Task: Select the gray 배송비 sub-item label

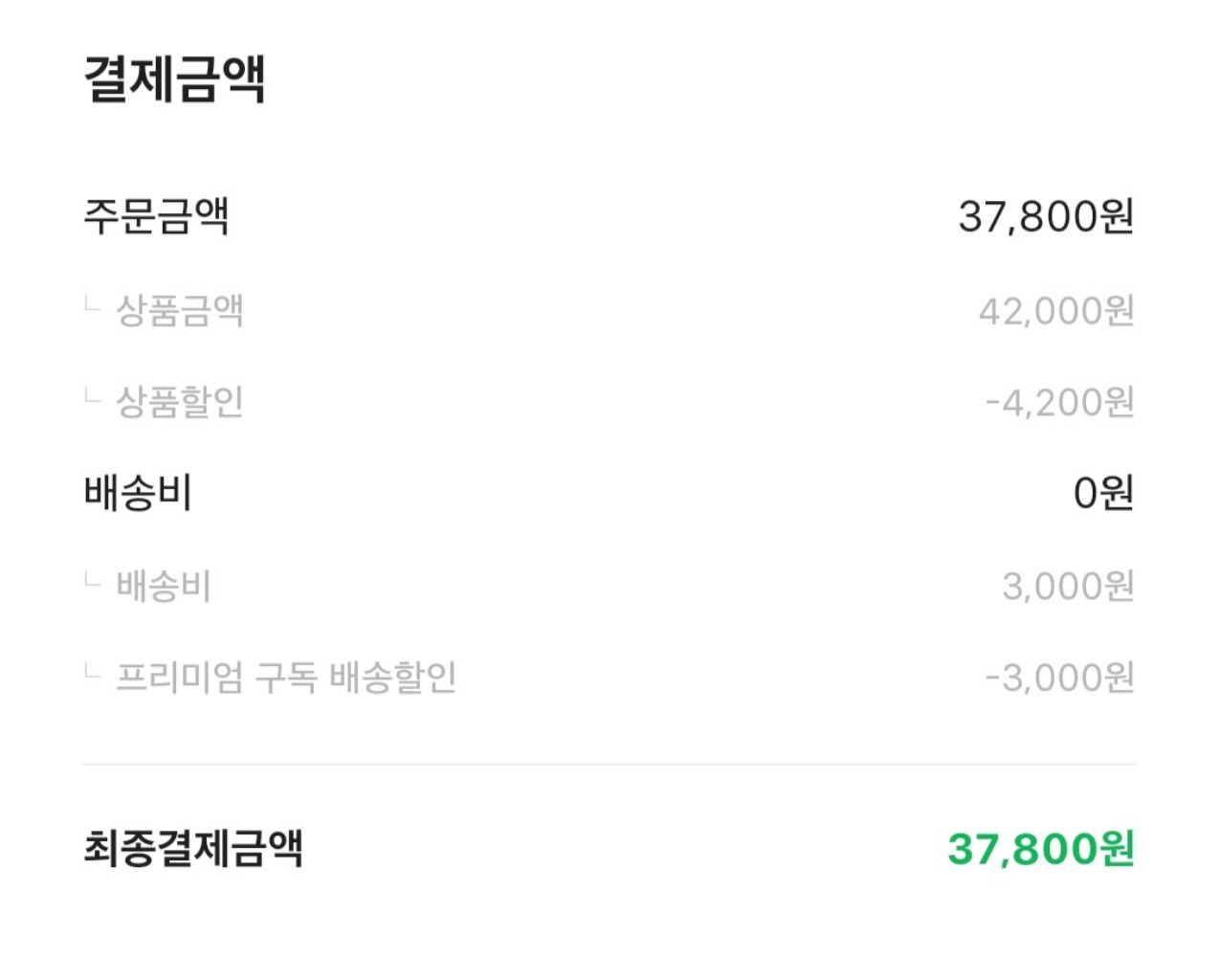Action: point(164,586)
